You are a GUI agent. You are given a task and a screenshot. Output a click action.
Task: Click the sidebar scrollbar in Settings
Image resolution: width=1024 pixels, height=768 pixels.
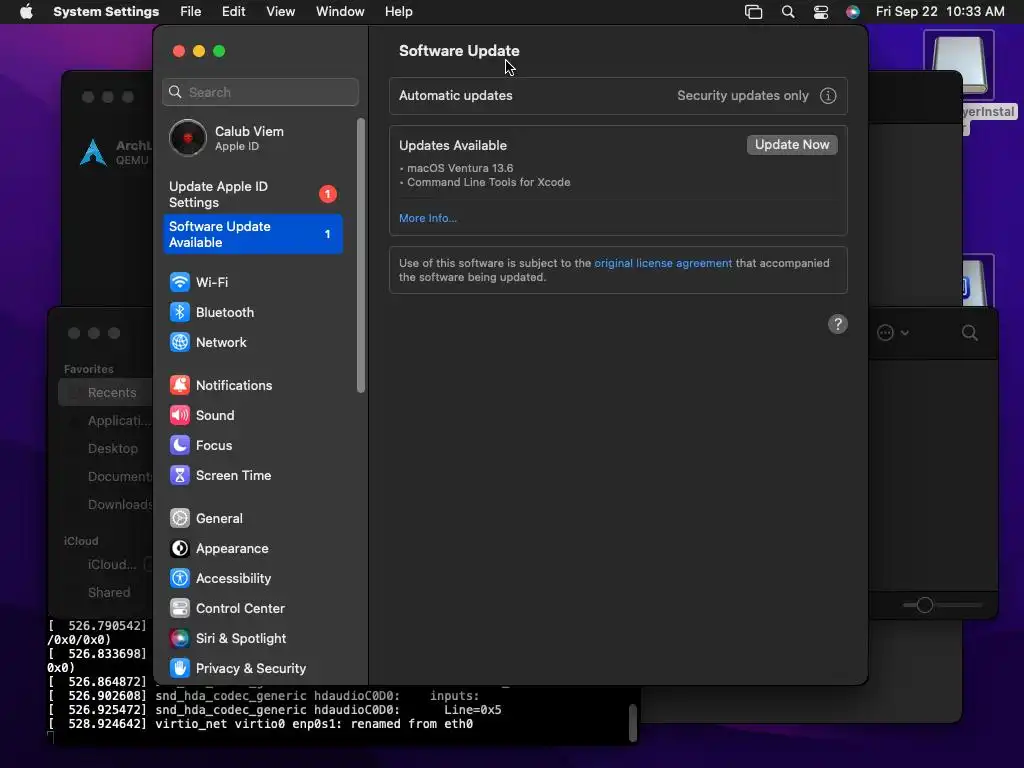(360, 256)
